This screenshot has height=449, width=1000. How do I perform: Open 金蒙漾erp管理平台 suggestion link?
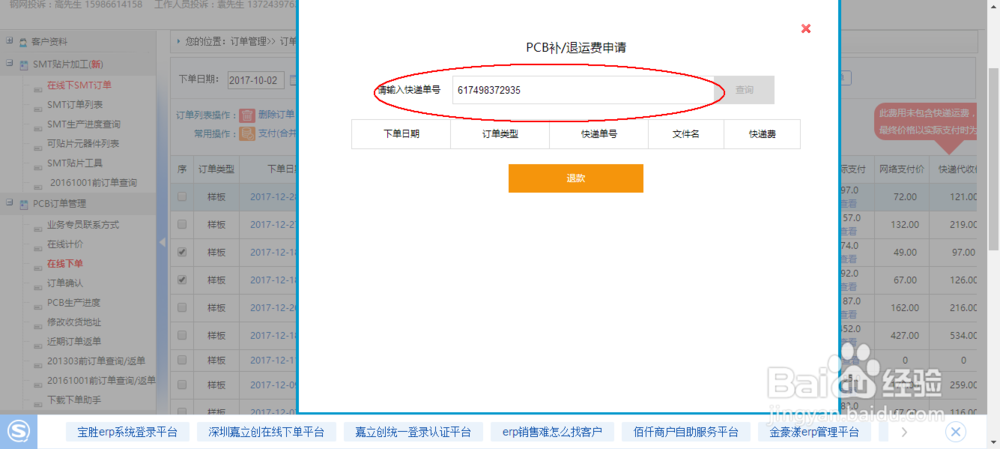[x=814, y=432]
